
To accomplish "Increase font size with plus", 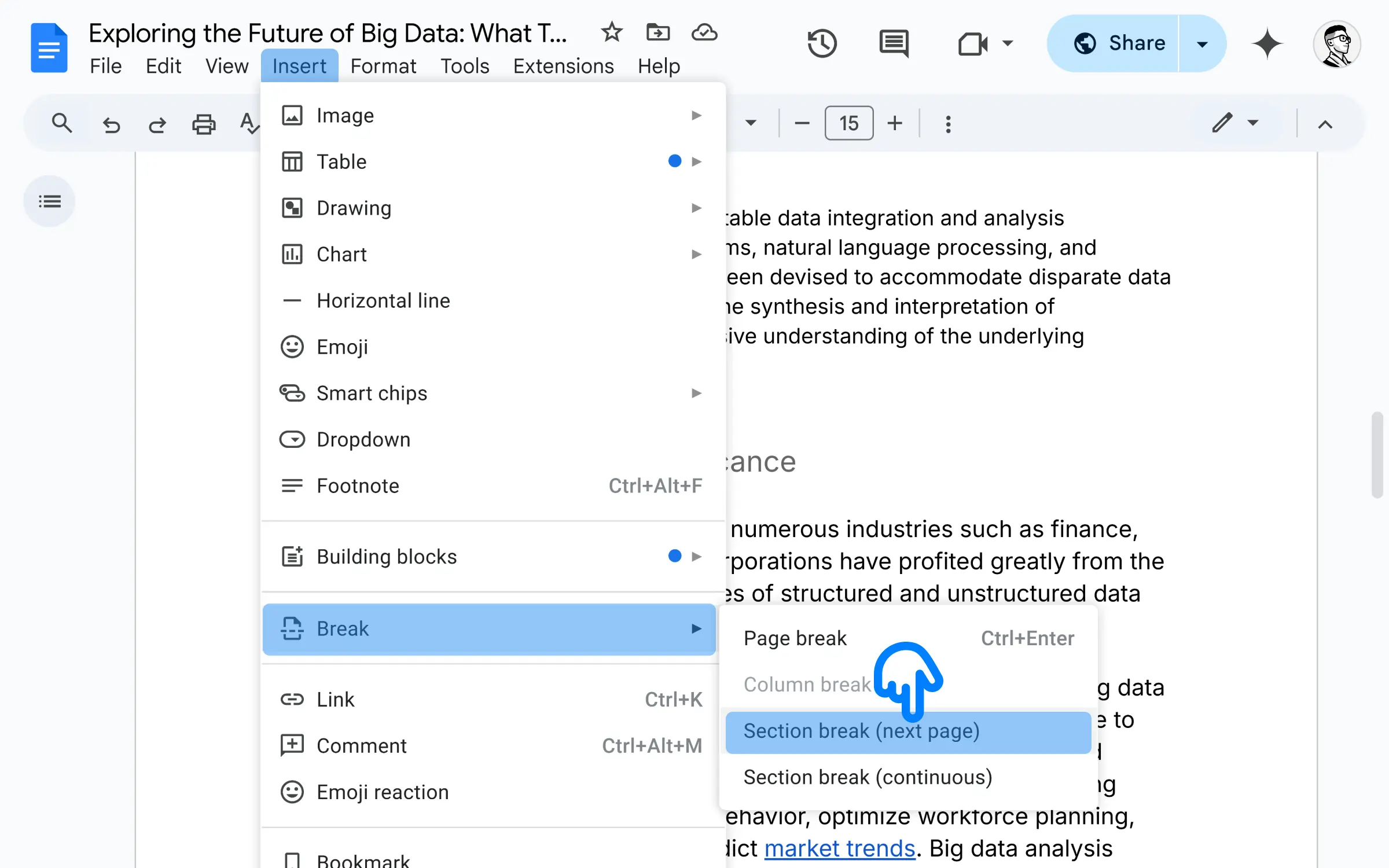I will tap(895, 123).
